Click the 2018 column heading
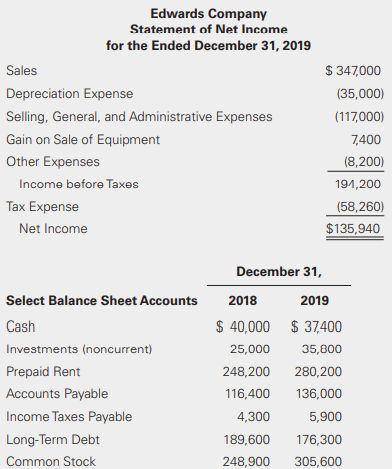Viewport: 392px width, 469px height. point(243,301)
